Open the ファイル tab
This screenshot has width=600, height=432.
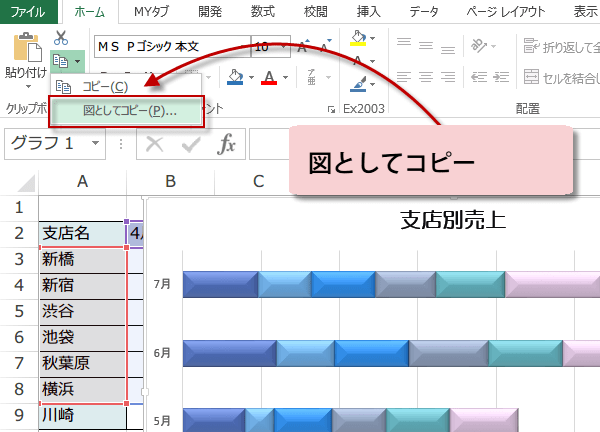[28, 12]
